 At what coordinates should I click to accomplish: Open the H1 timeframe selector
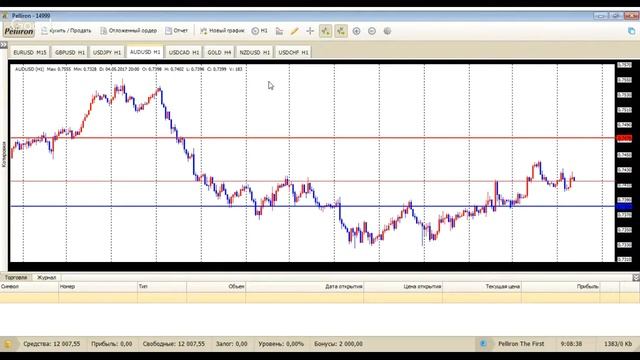pos(260,31)
